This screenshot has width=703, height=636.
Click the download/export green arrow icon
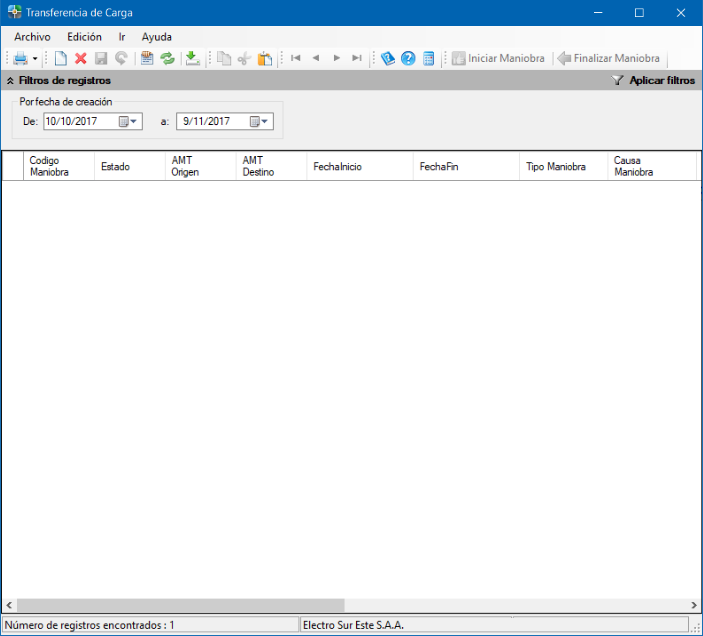pyautogui.click(x=193, y=59)
